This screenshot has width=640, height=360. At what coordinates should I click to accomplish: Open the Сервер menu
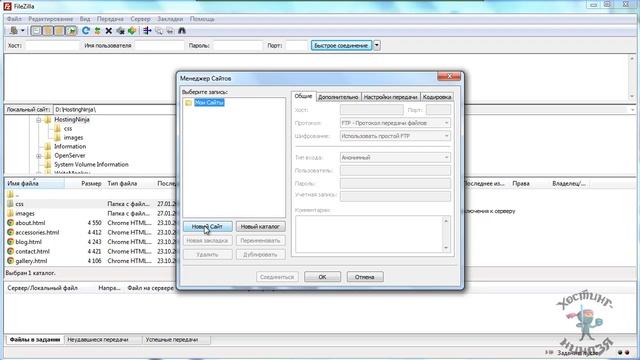pos(140,19)
